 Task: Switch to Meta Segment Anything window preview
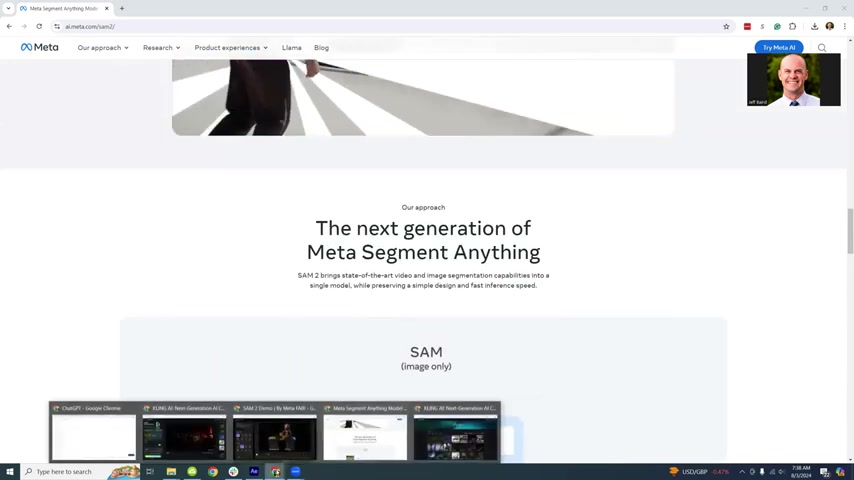365,433
